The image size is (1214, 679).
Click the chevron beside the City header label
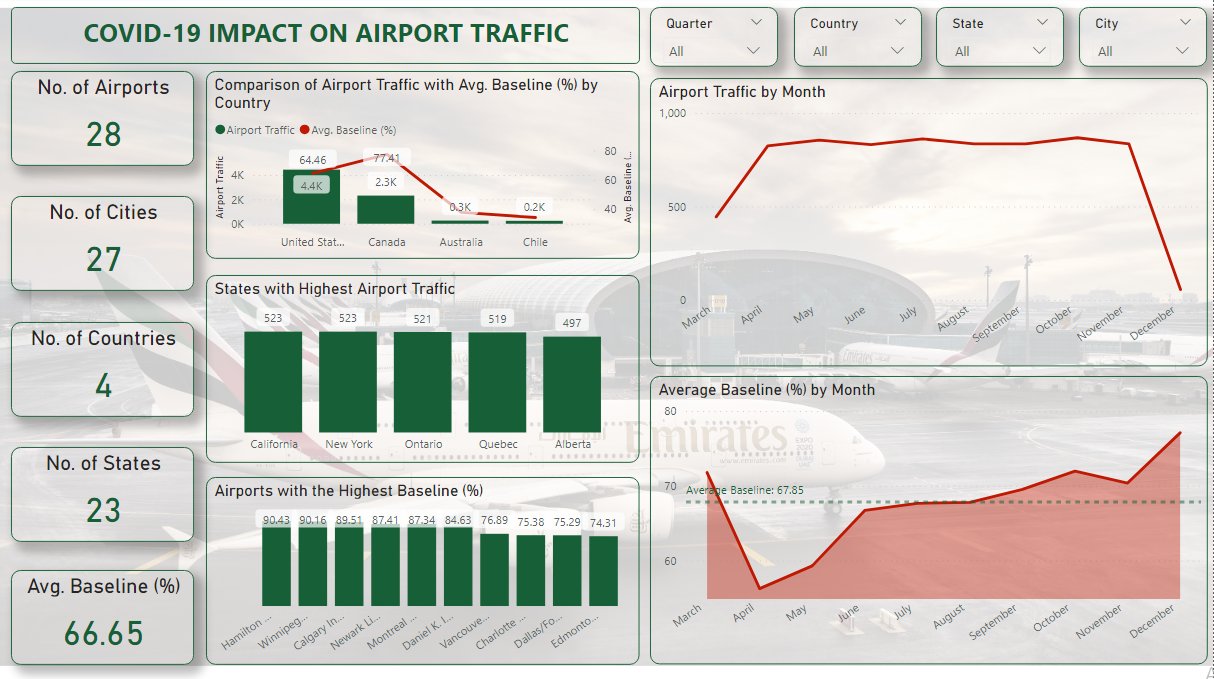[x=1186, y=22]
